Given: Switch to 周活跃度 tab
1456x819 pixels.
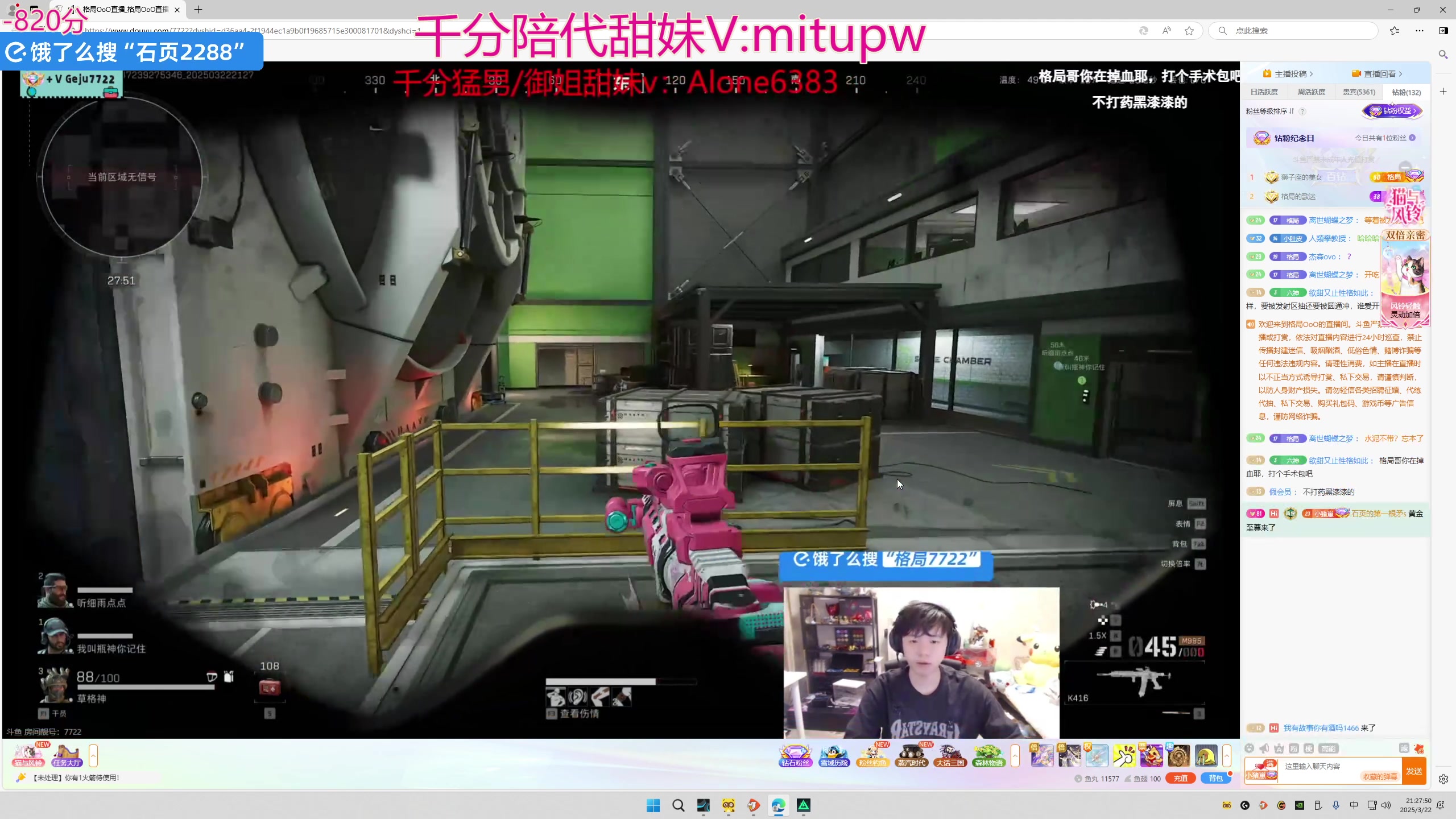Looking at the screenshot, I should point(1311,92).
